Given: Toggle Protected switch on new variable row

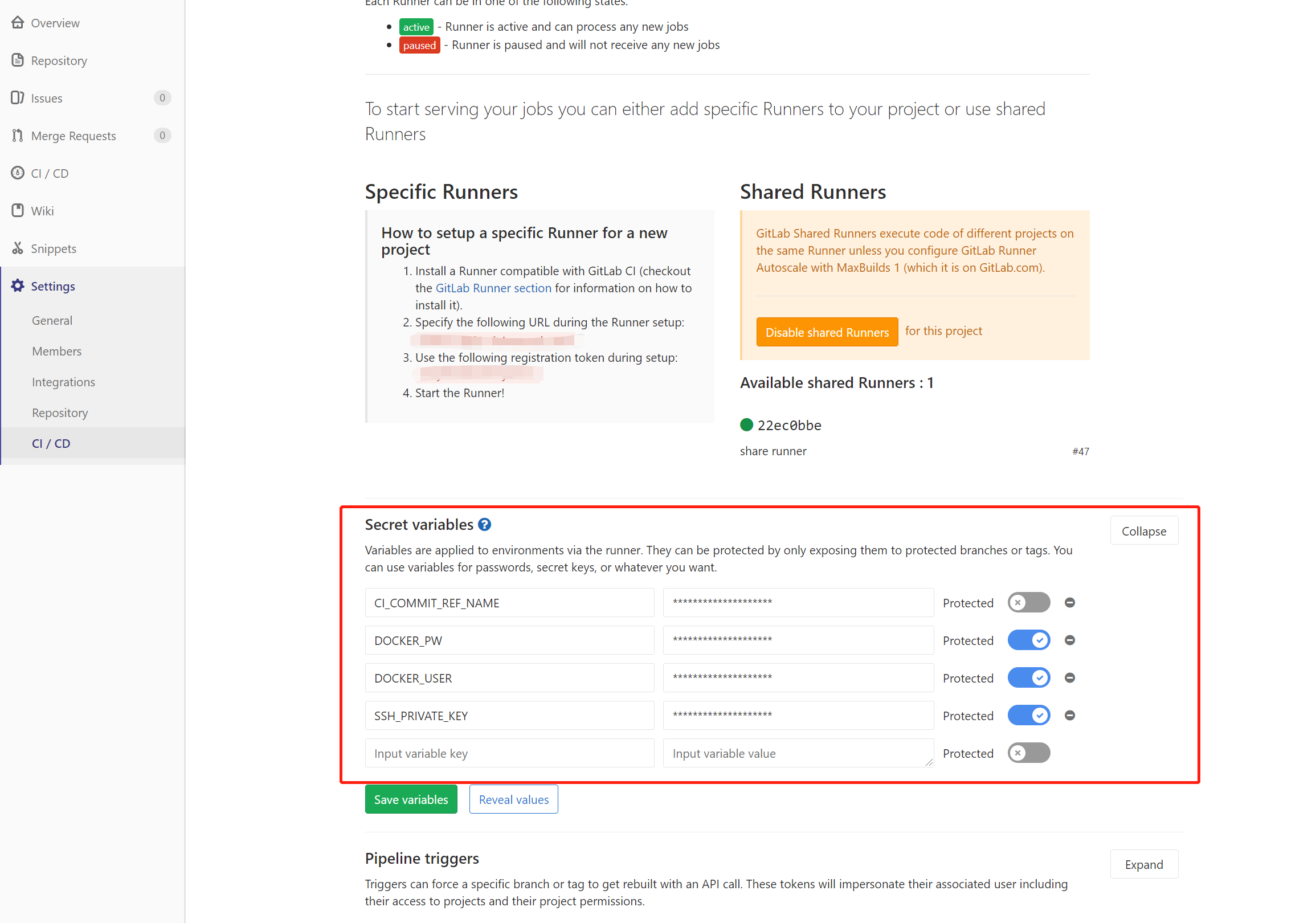Looking at the screenshot, I should pyautogui.click(x=1029, y=753).
